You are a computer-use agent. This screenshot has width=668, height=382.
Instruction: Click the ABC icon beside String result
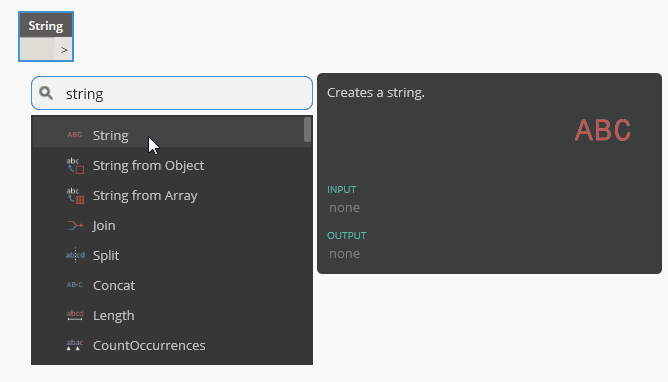coord(75,135)
